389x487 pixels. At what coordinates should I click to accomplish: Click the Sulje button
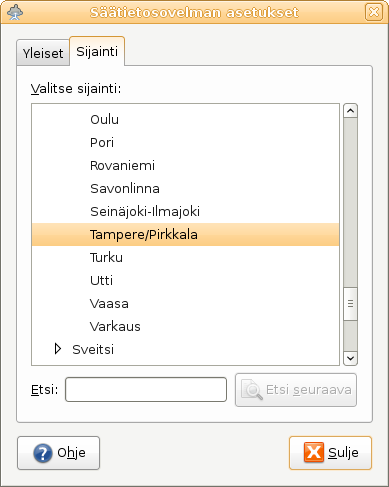[330, 453]
